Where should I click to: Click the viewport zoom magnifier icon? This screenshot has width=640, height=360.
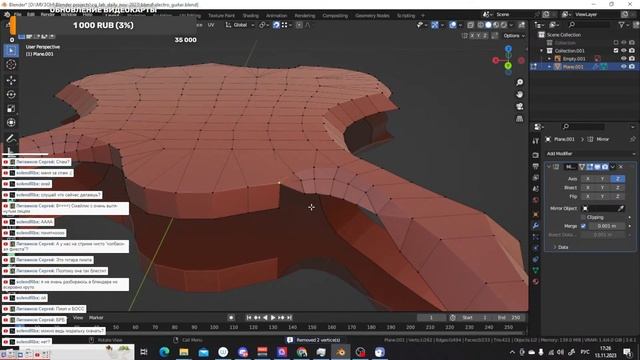pos(520,83)
